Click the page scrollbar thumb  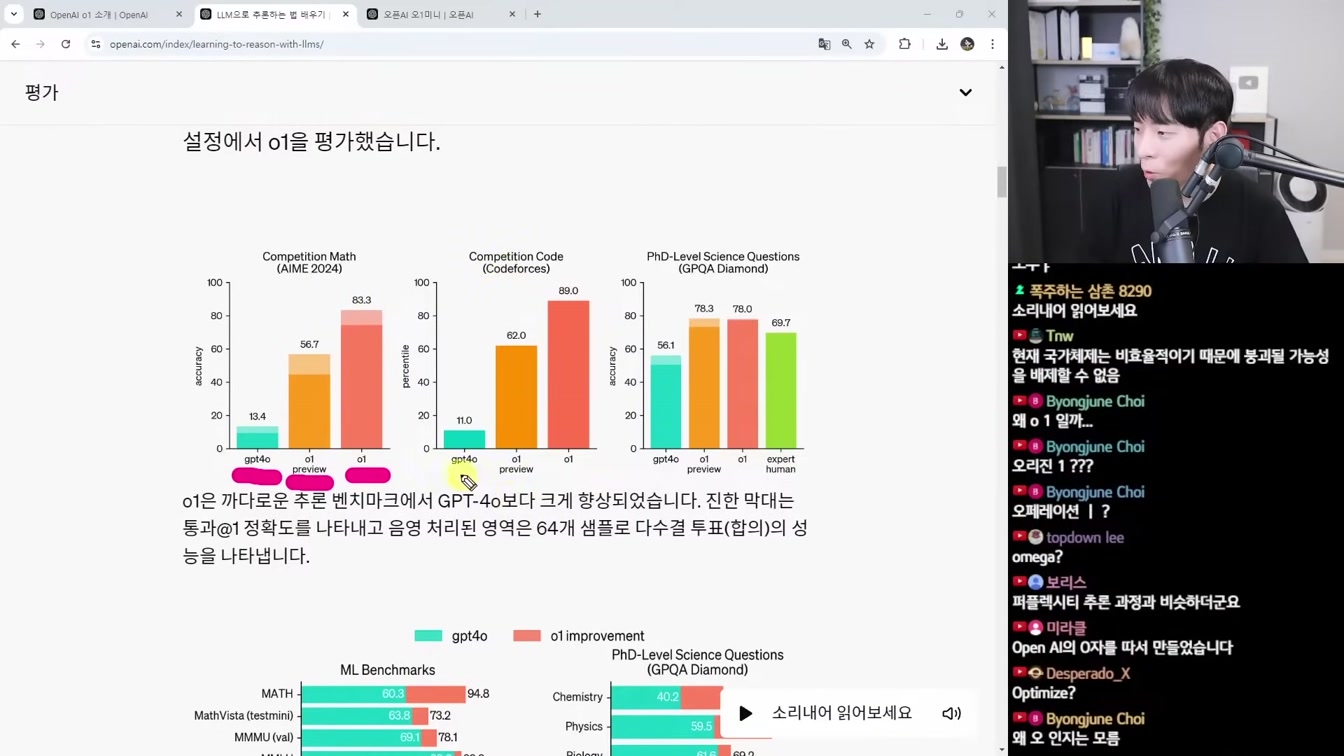tap(1002, 182)
